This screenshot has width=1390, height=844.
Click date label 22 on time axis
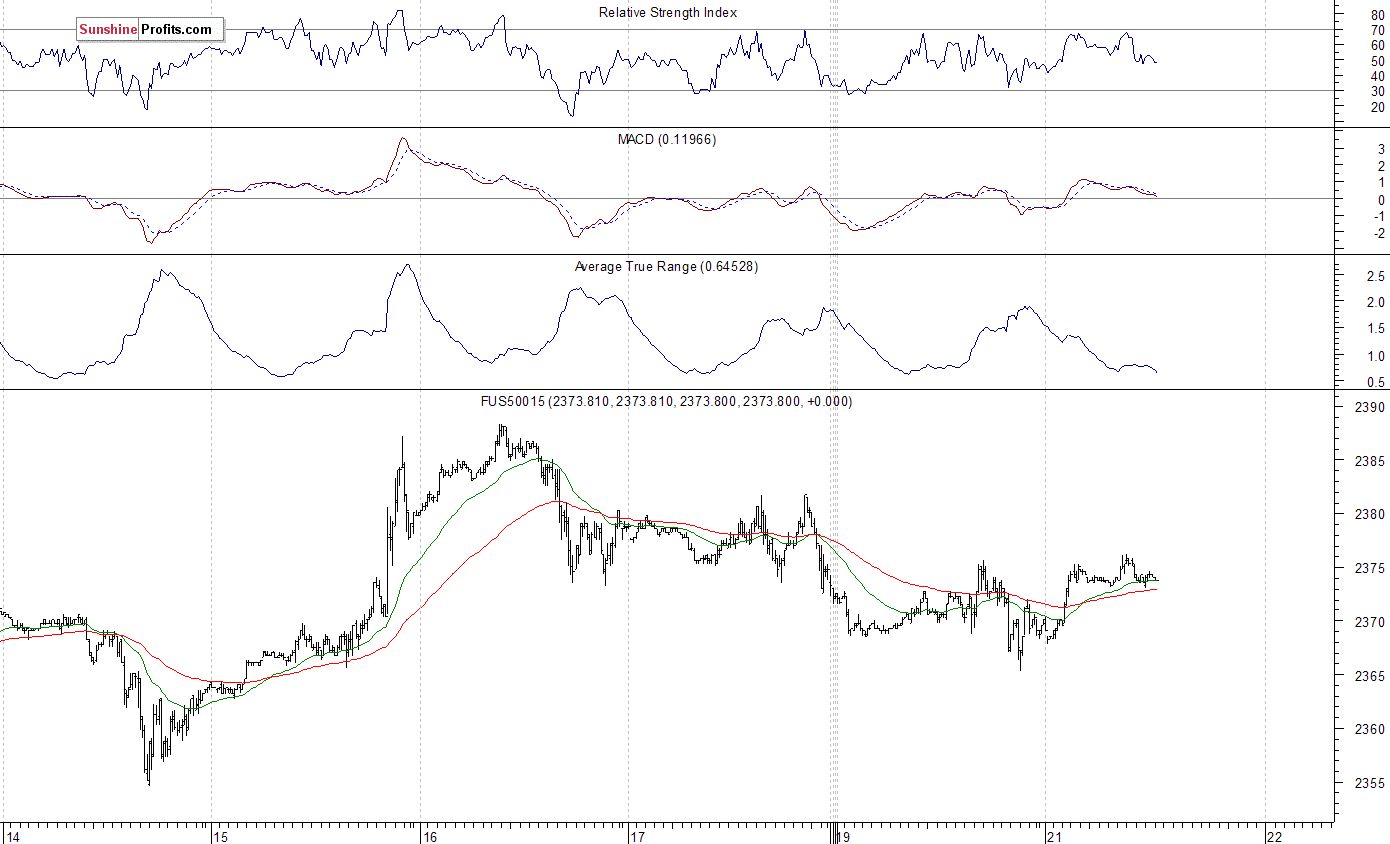coord(1274,836)
